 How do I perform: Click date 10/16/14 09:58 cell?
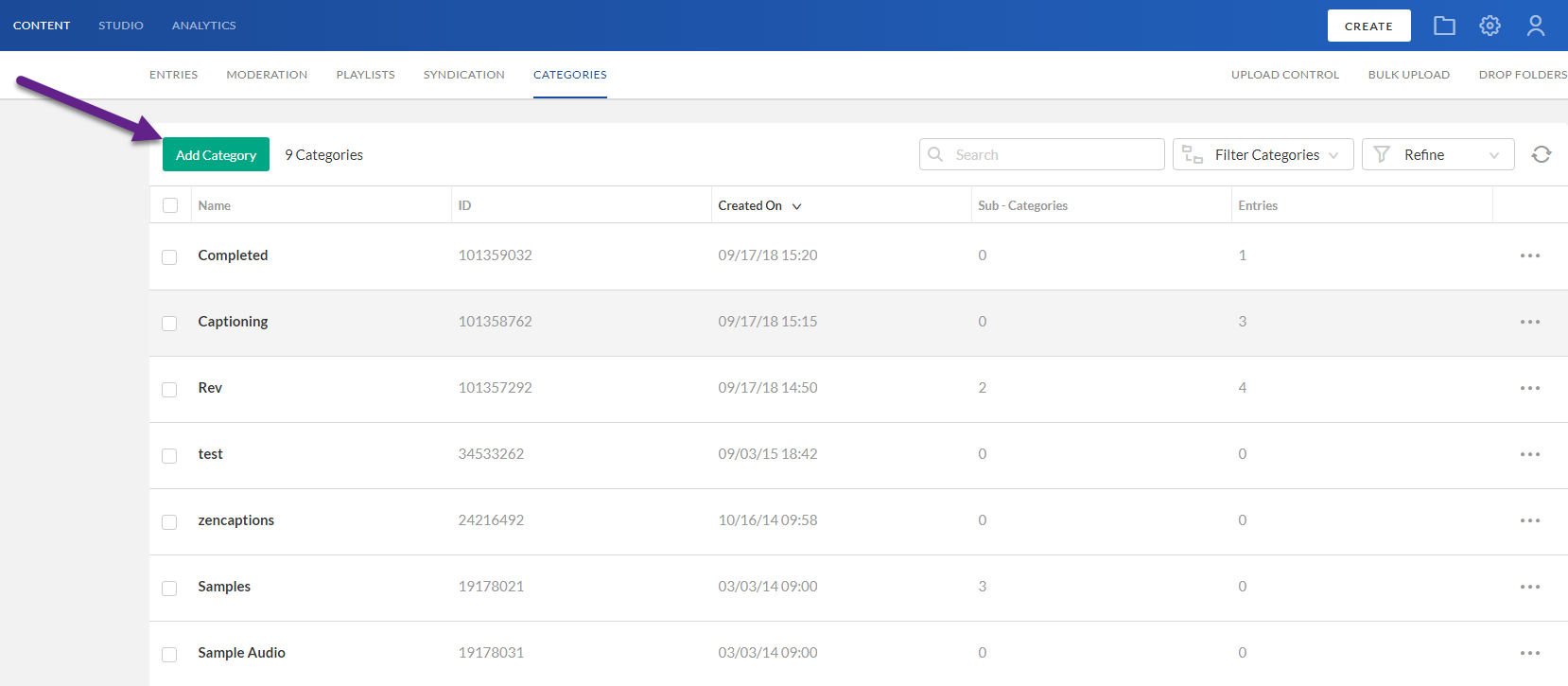point(768,520)
